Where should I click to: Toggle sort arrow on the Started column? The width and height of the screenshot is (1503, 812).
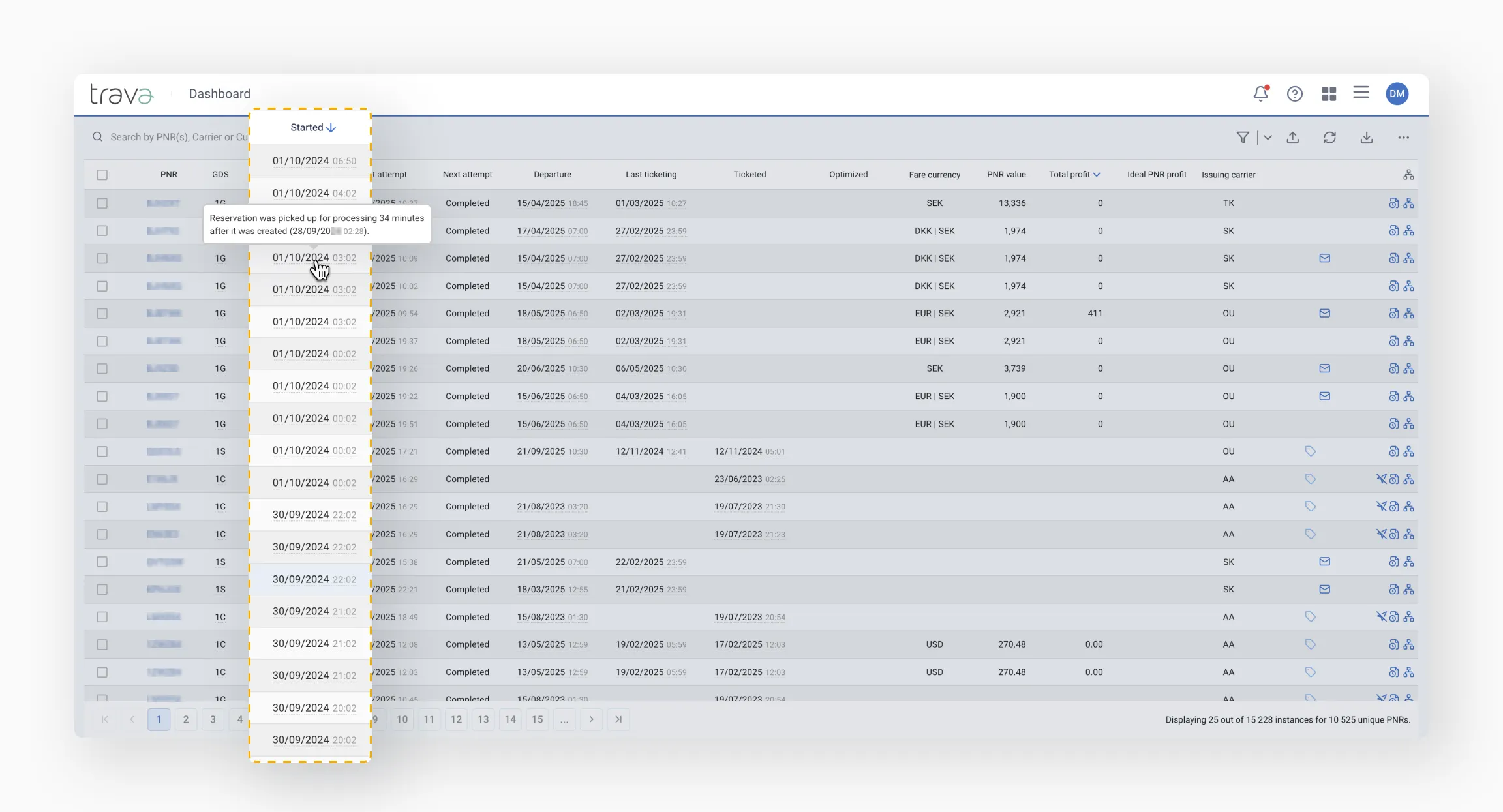click(331, 128)
